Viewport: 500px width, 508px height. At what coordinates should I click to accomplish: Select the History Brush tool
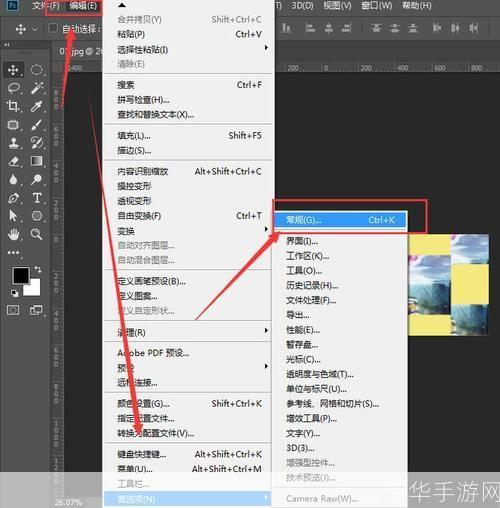36,143
